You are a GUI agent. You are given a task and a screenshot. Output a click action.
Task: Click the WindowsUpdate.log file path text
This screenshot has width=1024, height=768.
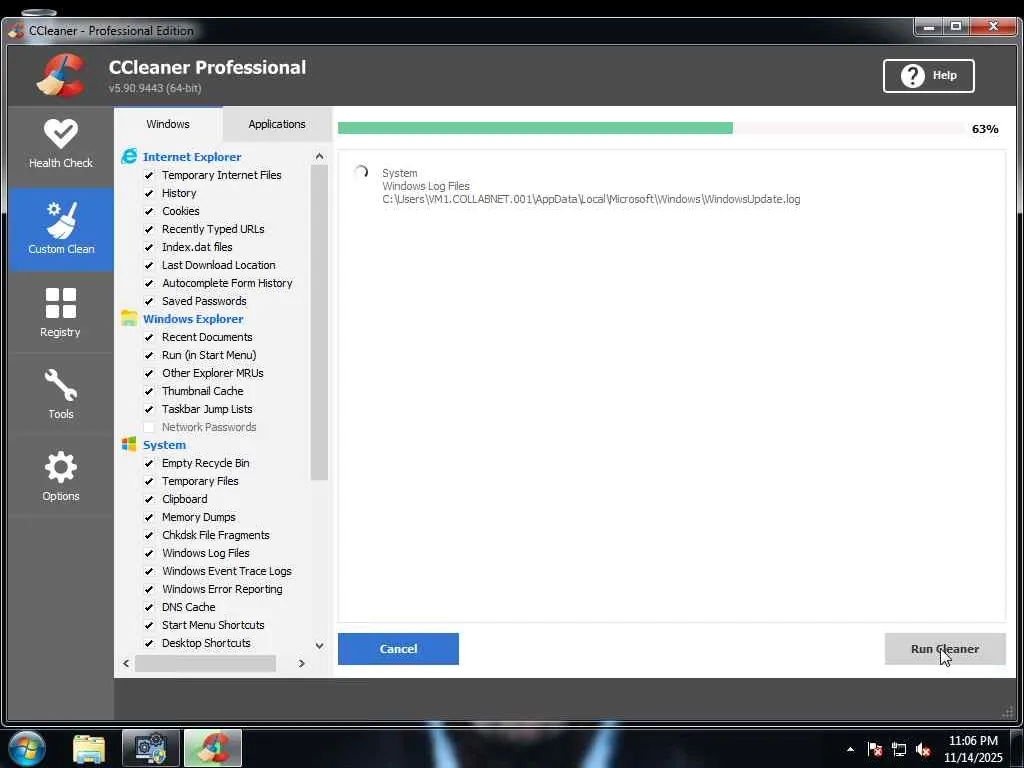[x=591, y=199]
